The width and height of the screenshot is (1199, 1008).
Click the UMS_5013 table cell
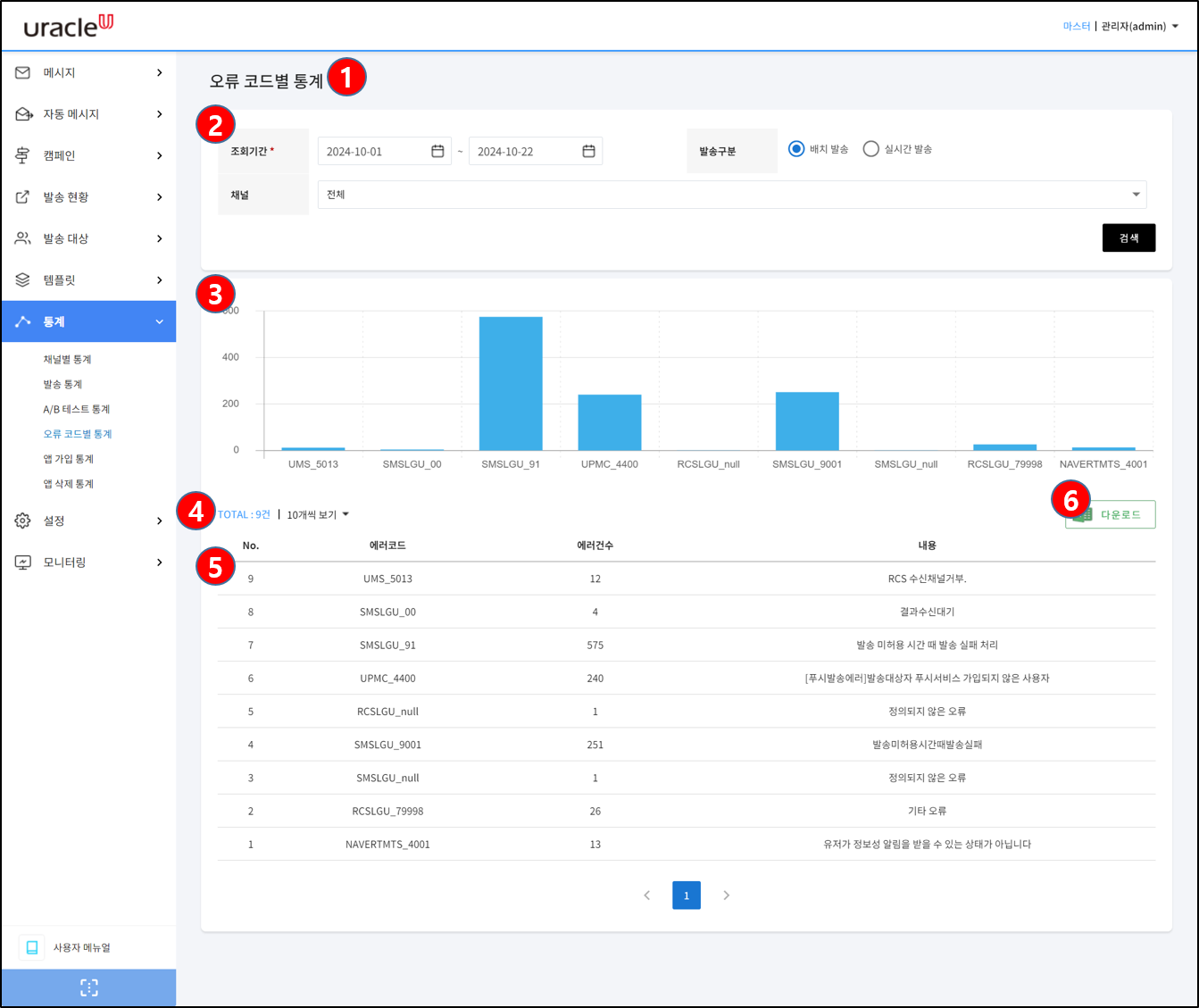point(387,579)
